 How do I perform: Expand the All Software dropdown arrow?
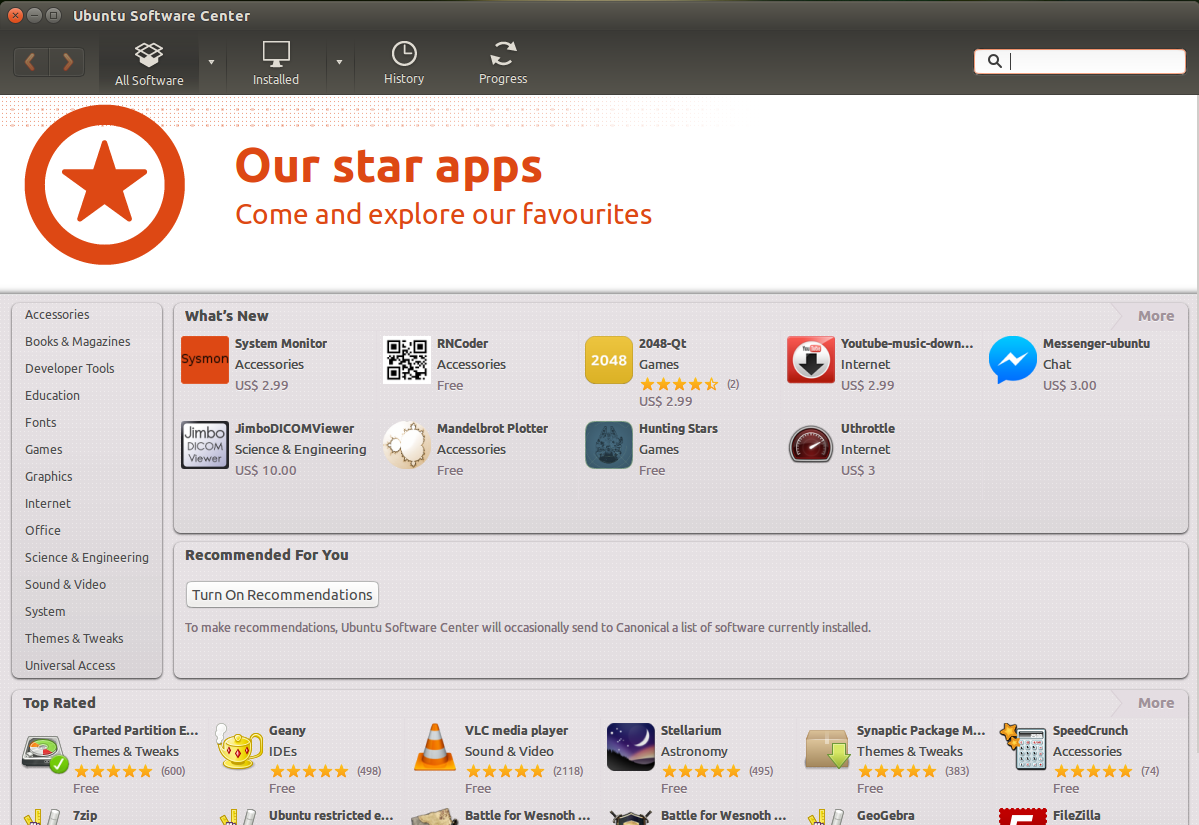click(x=211, y=63)
